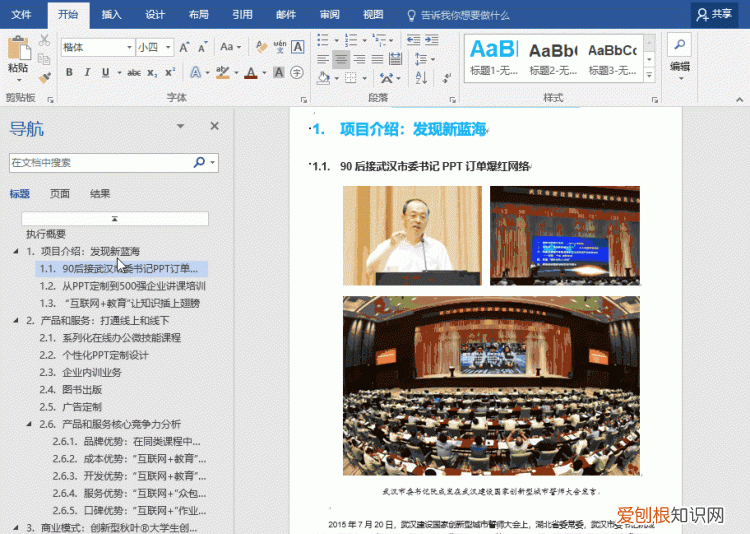Click the Format Painter brush icon
Image resolution: width=750 pixels, height=534 pixels.
[45, 77]
